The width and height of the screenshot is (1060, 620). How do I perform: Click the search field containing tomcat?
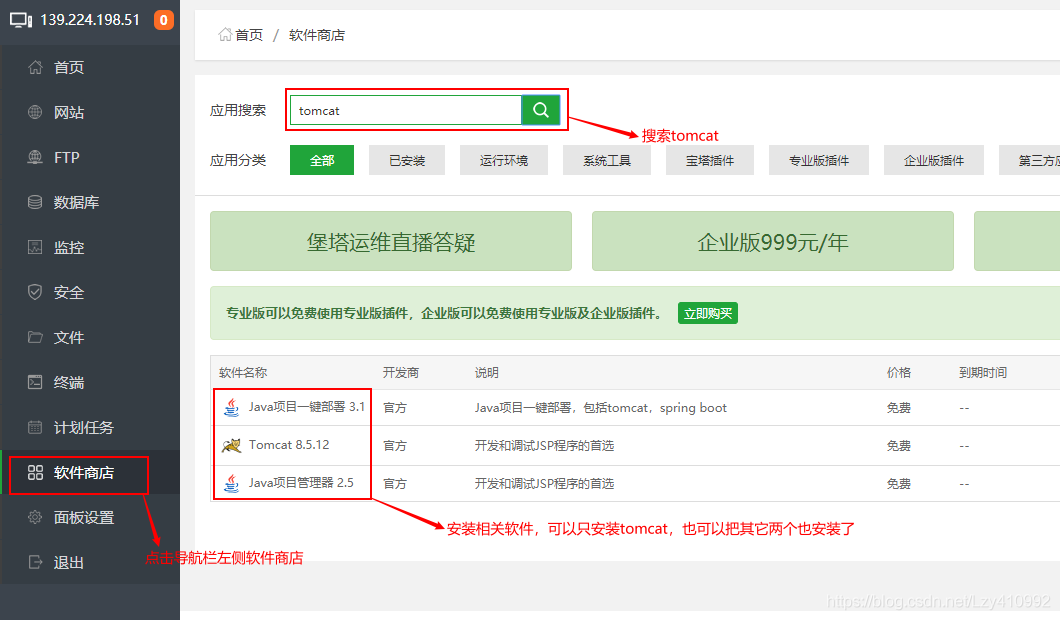pos(406,110)
